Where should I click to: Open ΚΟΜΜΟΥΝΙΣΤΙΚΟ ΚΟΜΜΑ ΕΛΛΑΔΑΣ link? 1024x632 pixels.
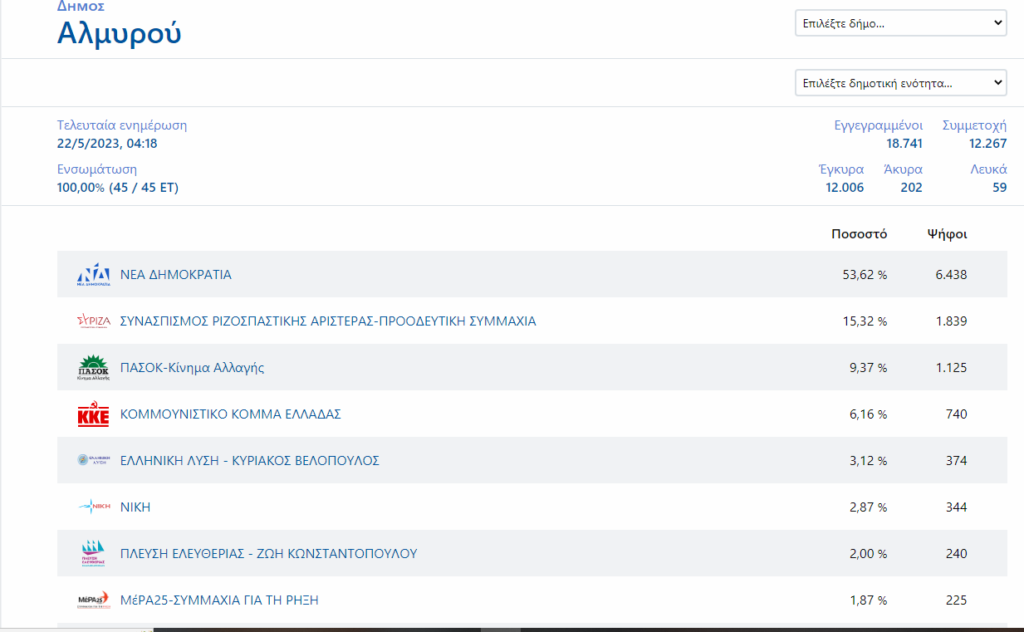(x=230, y=414)
